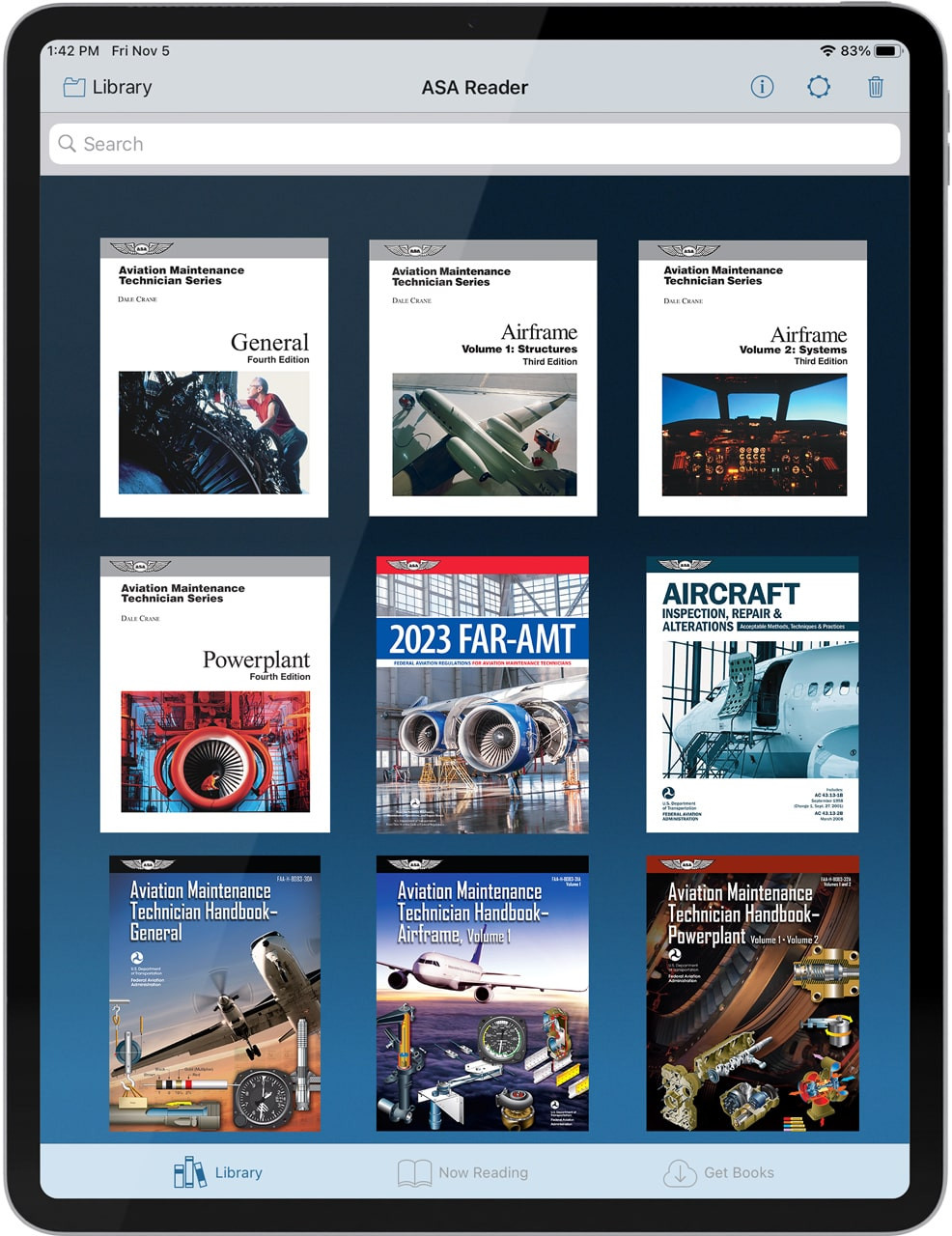Select the Library tab bookshelf icon
Screen dimensions: 952x1236
pos(189,1171)
